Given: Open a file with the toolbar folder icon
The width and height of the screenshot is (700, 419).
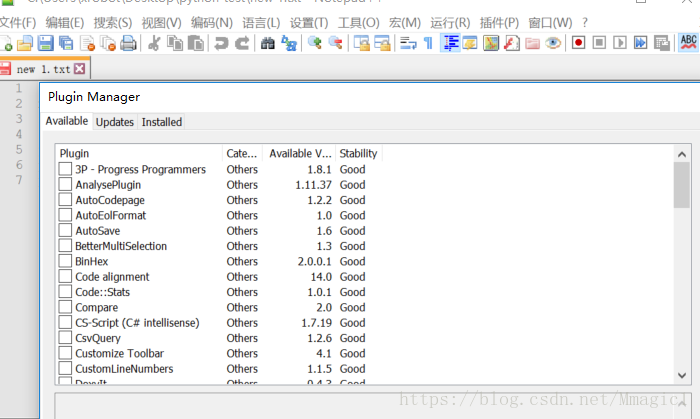Looking at the screenshot, I should point(25,43).
